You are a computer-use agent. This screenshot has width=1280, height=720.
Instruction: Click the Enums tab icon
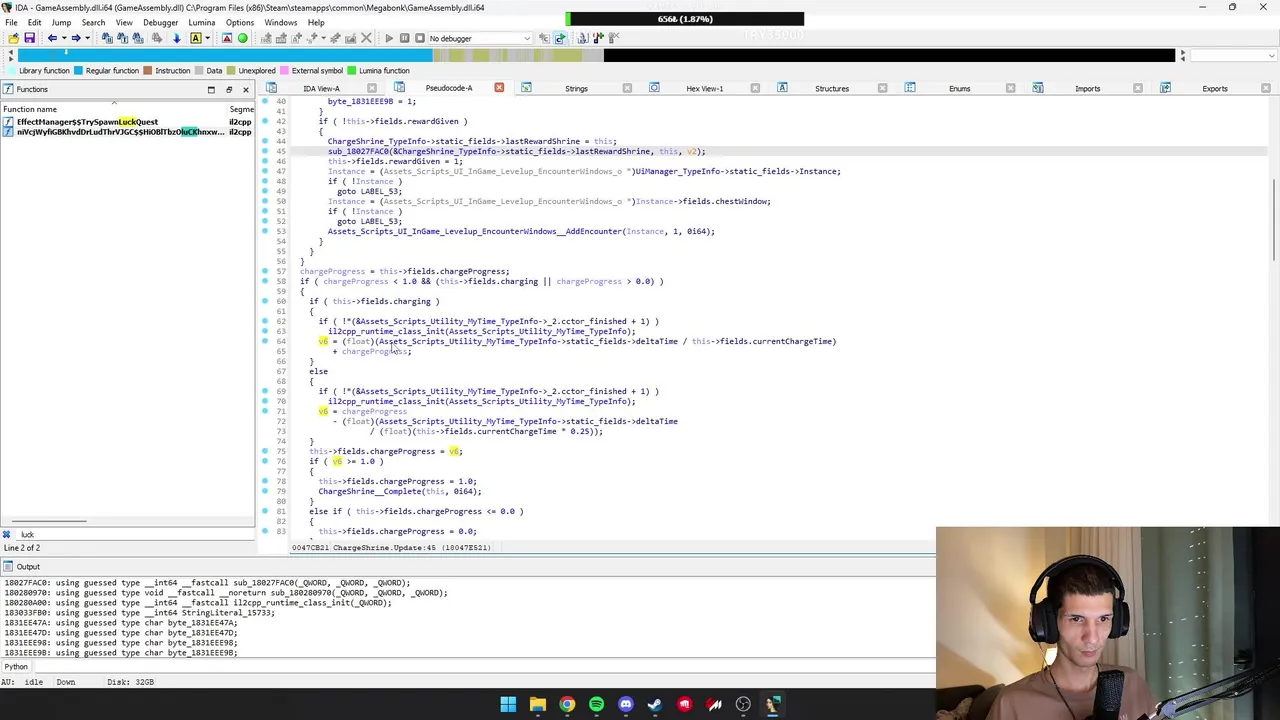[x=910, y=88]
